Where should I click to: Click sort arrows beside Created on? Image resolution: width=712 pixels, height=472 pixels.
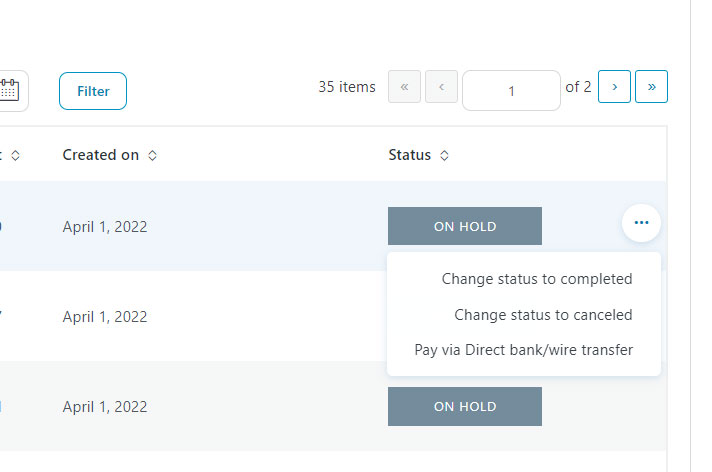pos(153,156)
